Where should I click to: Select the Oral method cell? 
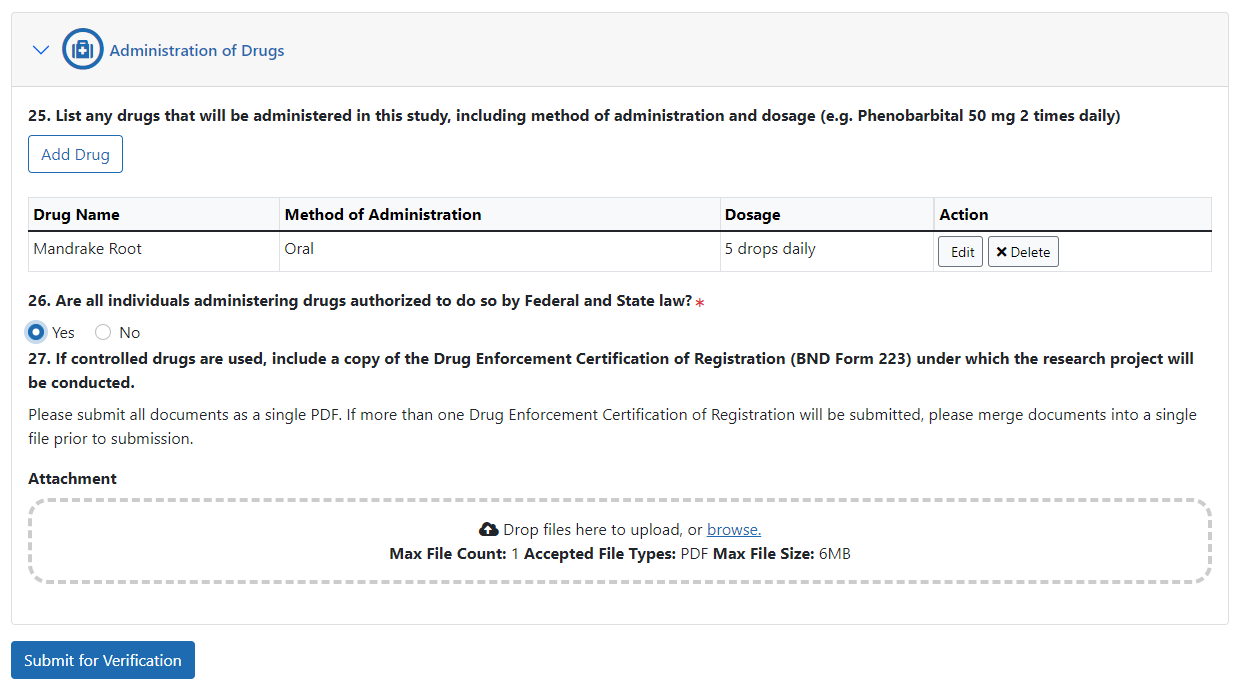(299, 249)
